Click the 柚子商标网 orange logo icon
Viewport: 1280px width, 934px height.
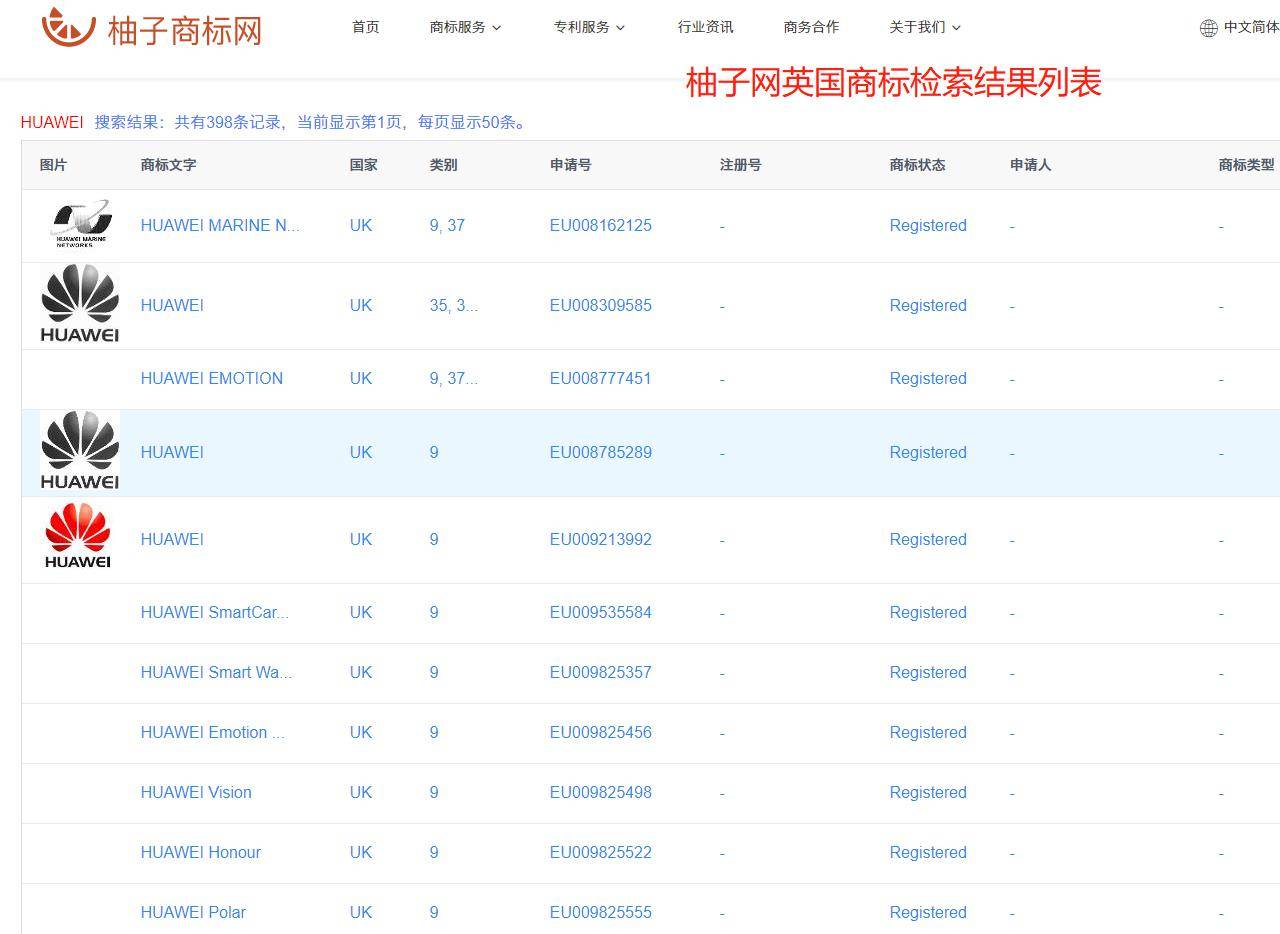coord(68,27)
